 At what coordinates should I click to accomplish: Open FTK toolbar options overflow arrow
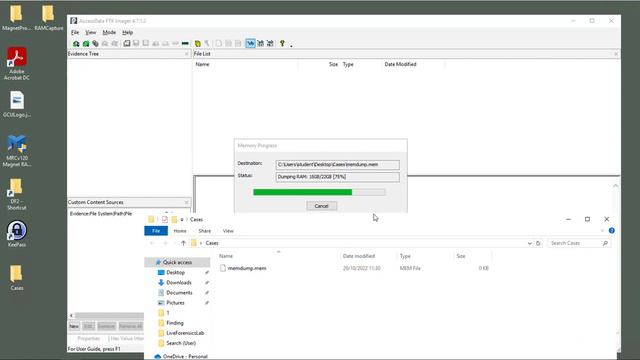[291, 45]
